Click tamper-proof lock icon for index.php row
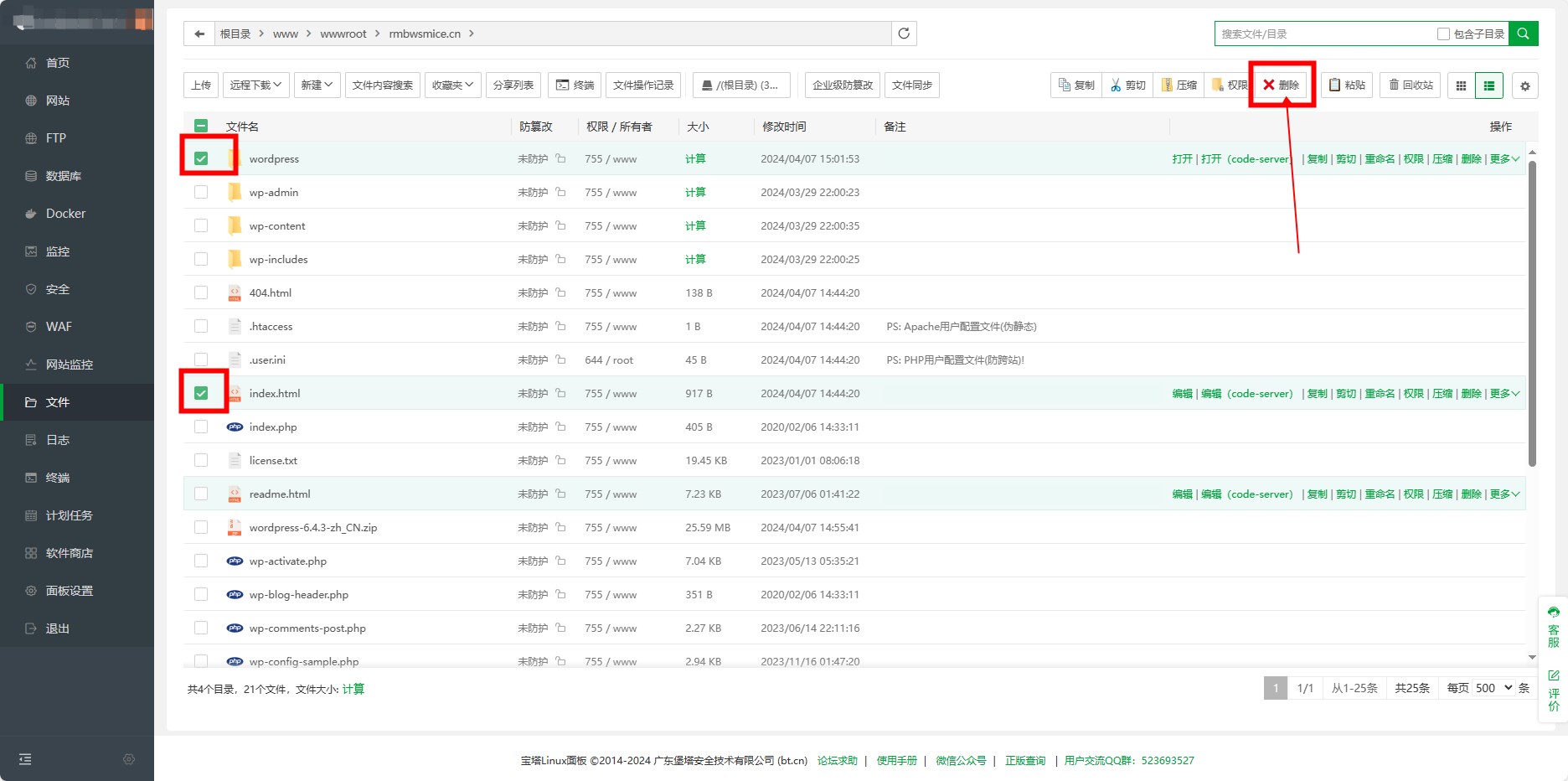1568x781 pixels. click(560, 427)
